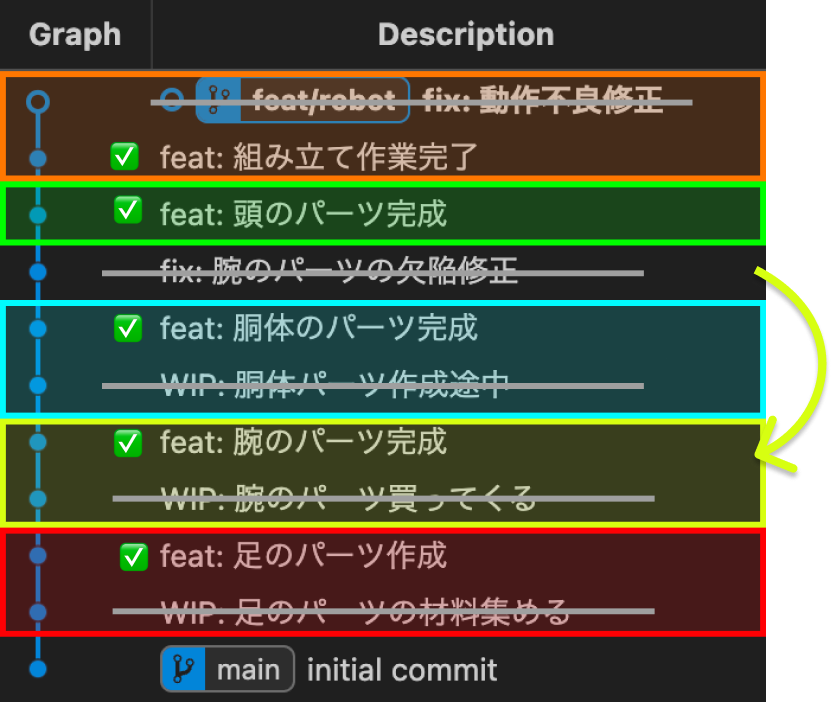Click green checkmark next to 組み立て作業完了
Viewport: 832px width, 702px height.
pyautogui.click(x=125, y=157)
